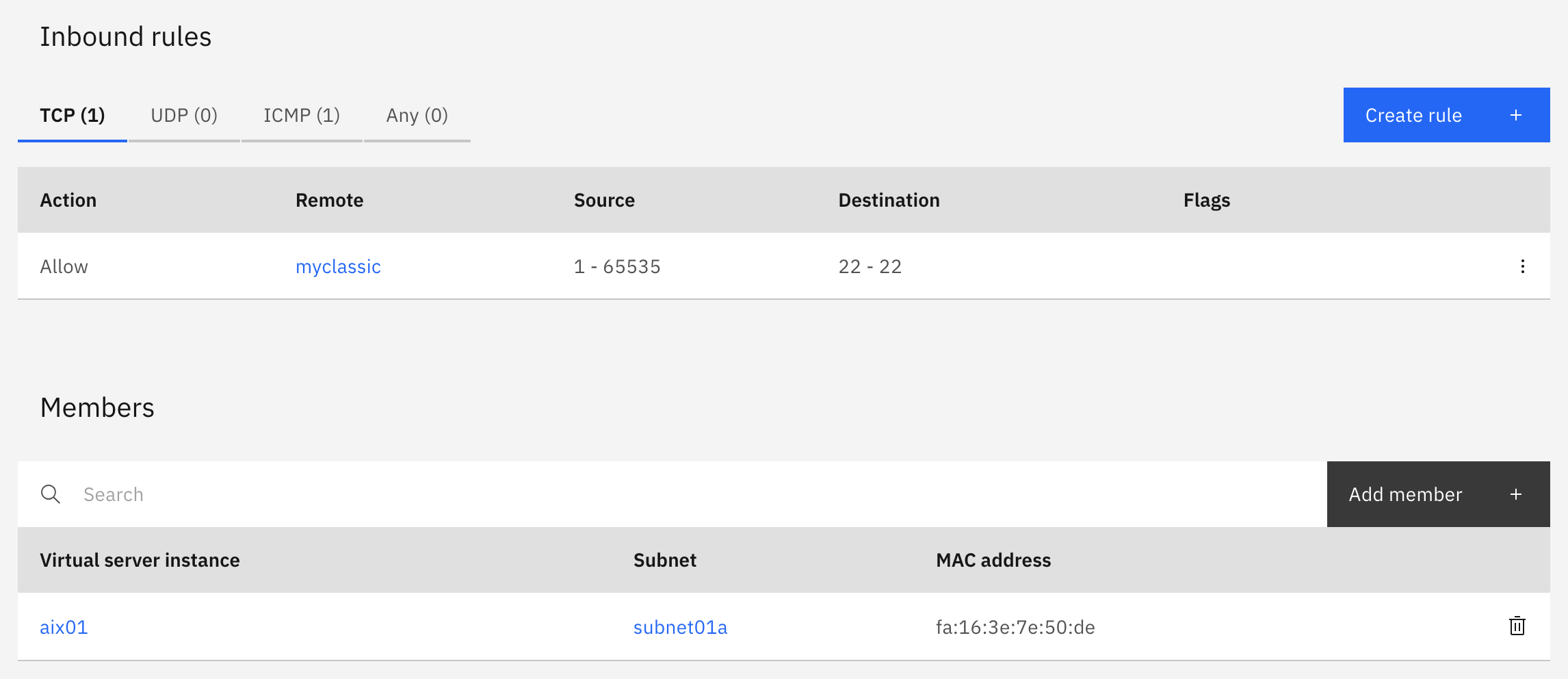Follow the subnet01a subnet link
Image resolution: width=1568 pixels, height=679 pixels.
[680, 627]
